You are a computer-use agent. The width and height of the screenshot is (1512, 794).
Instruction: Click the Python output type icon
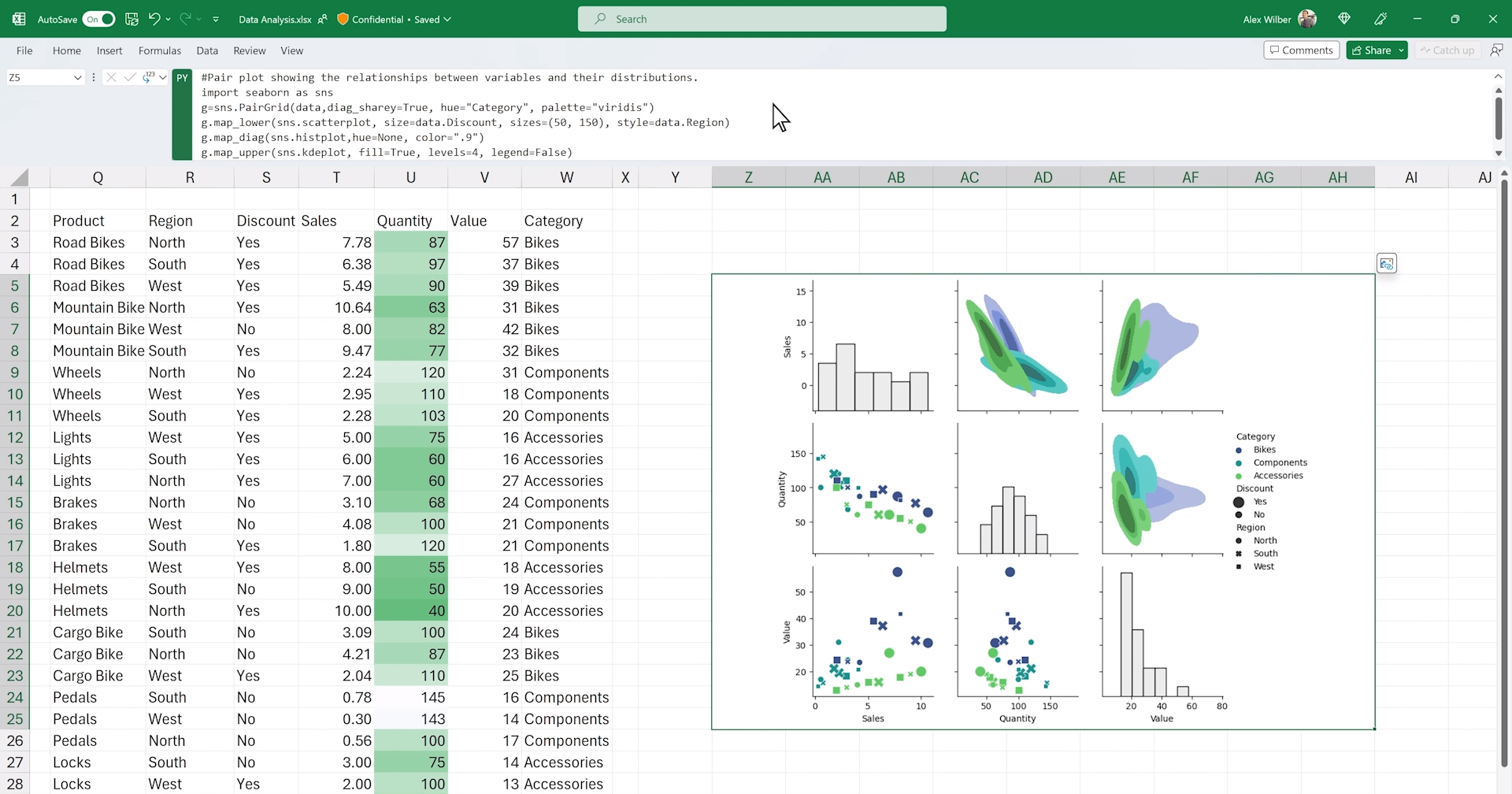coord(147,77)
